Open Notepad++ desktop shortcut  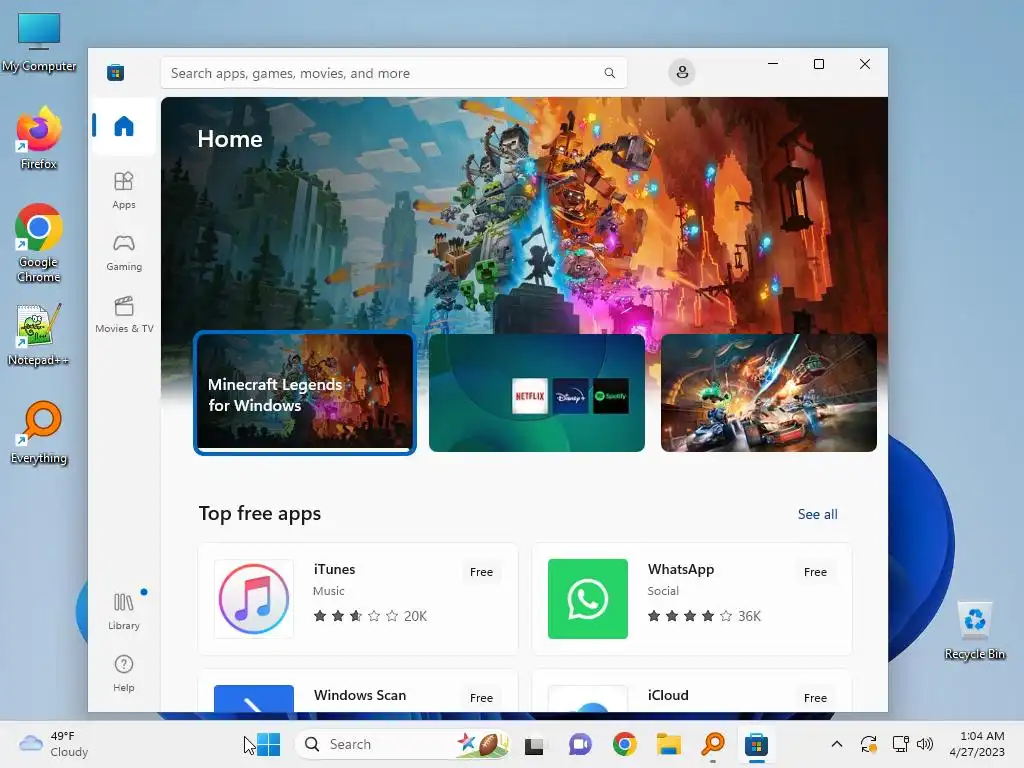pos(39,335)
